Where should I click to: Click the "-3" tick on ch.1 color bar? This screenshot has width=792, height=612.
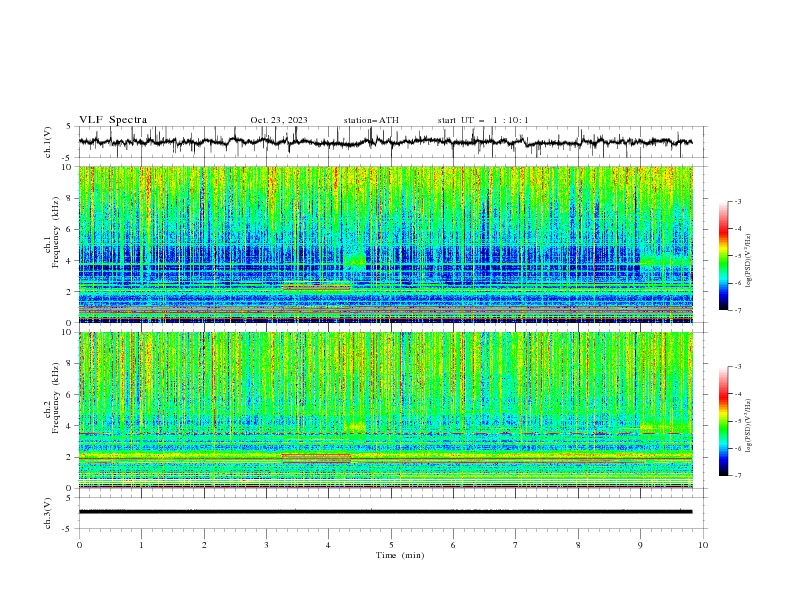[x=737, y=201]
